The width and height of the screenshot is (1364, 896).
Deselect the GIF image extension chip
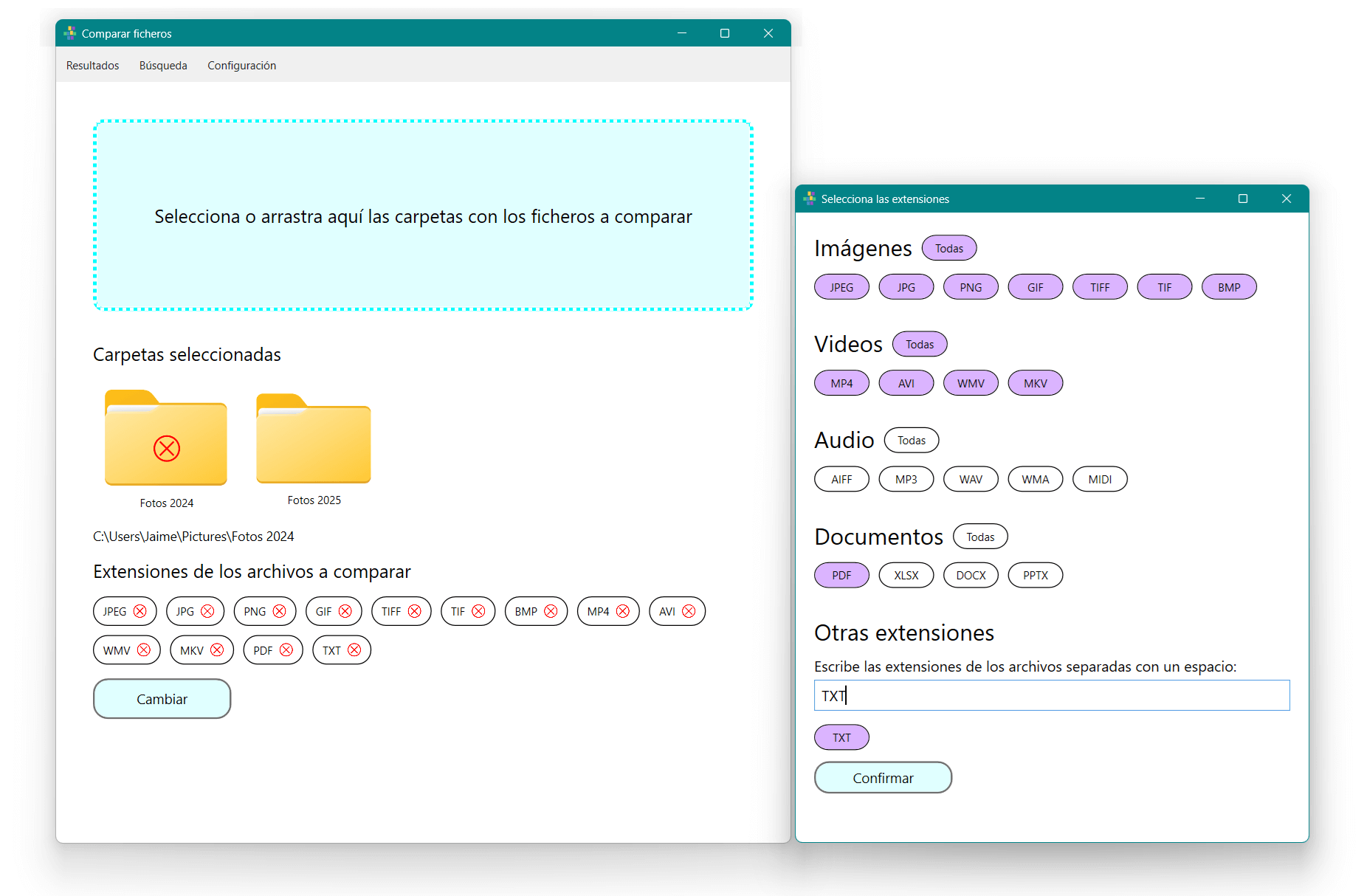coord(1035,287)
